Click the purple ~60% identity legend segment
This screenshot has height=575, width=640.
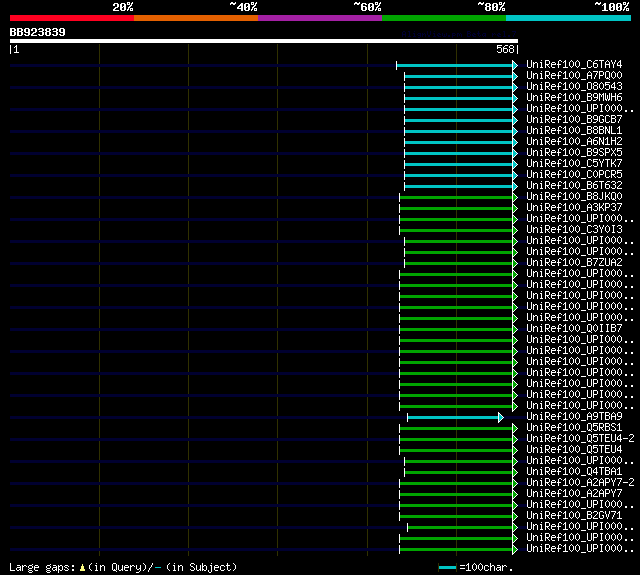pos(320,18)
